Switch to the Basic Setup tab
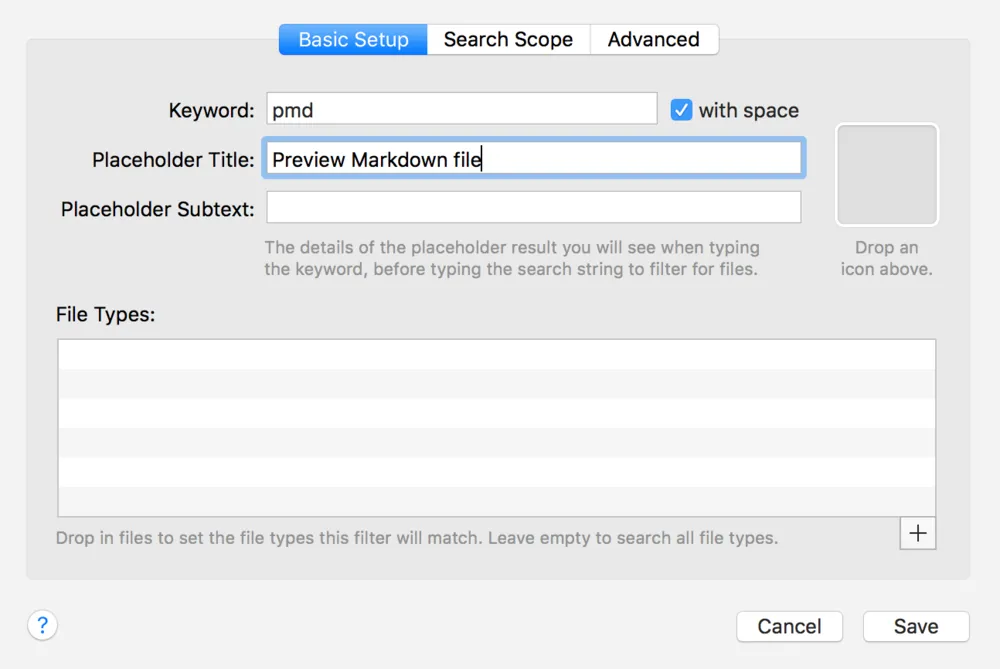 353,40
